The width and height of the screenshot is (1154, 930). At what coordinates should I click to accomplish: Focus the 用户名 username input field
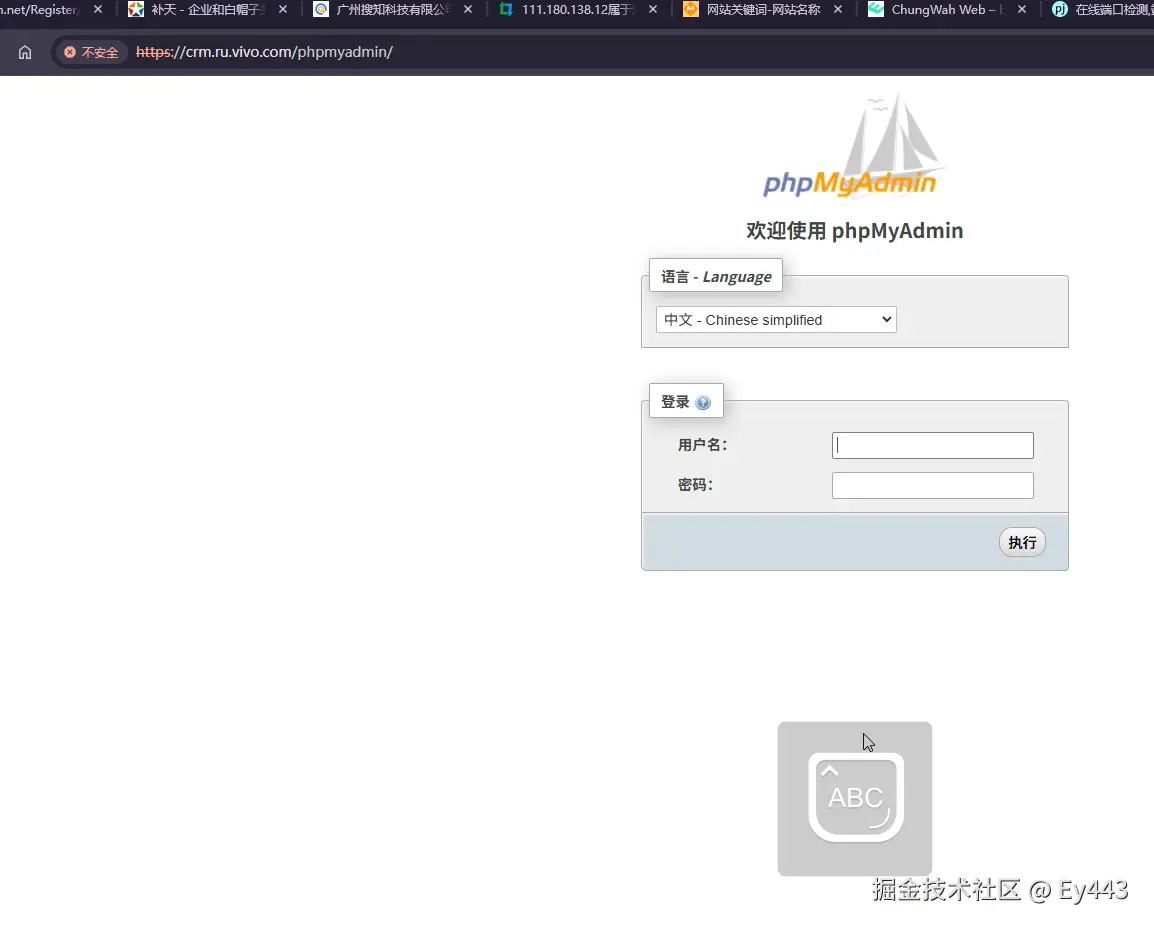click(932, 445)
